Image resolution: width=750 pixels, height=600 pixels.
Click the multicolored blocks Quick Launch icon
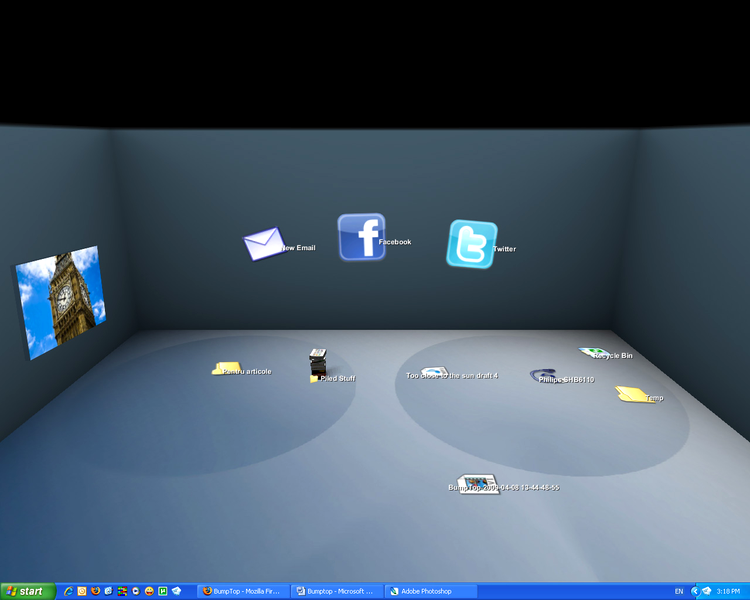coord(122,591)
